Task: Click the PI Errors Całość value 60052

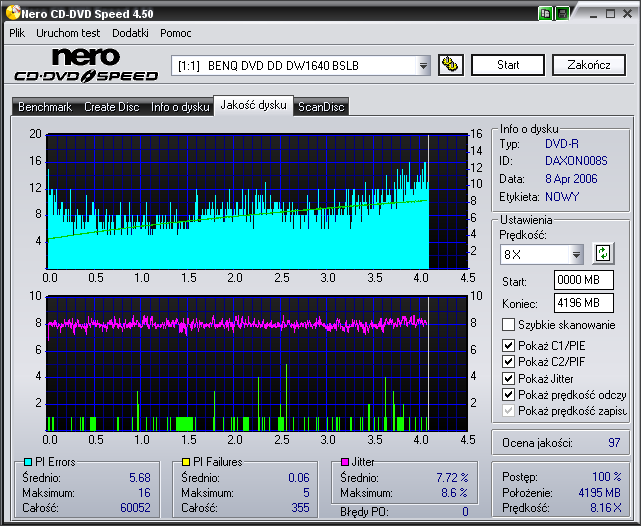Action: (135, 508)
